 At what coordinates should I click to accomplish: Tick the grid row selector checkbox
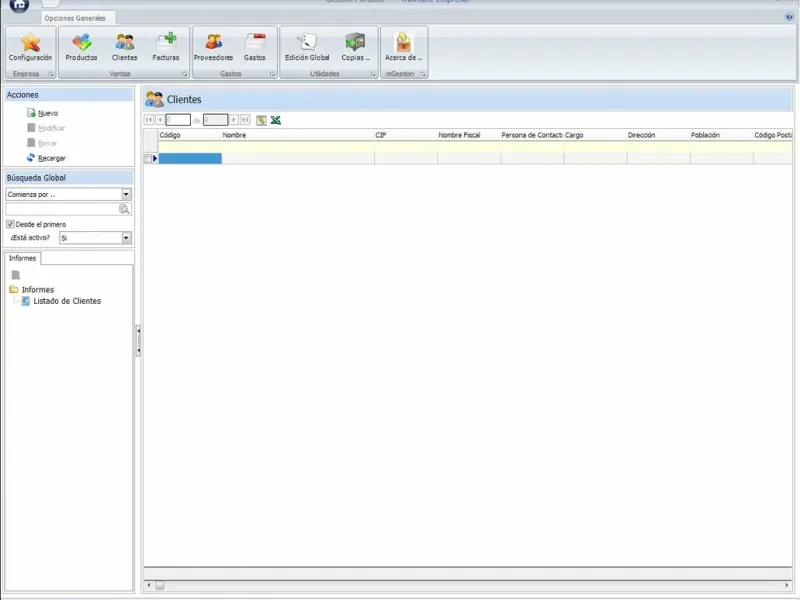coord(148,159)
